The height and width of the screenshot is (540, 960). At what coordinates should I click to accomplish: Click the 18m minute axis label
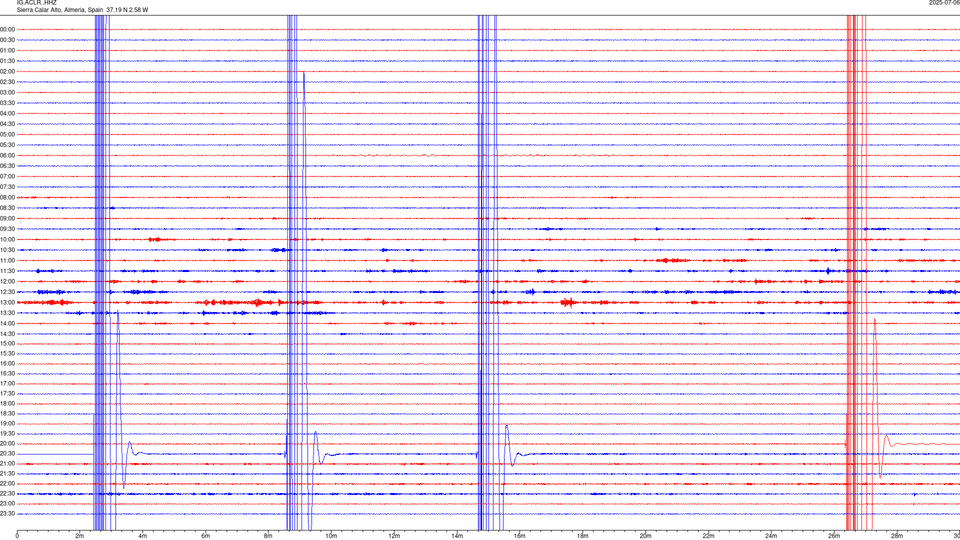point(583,536)
